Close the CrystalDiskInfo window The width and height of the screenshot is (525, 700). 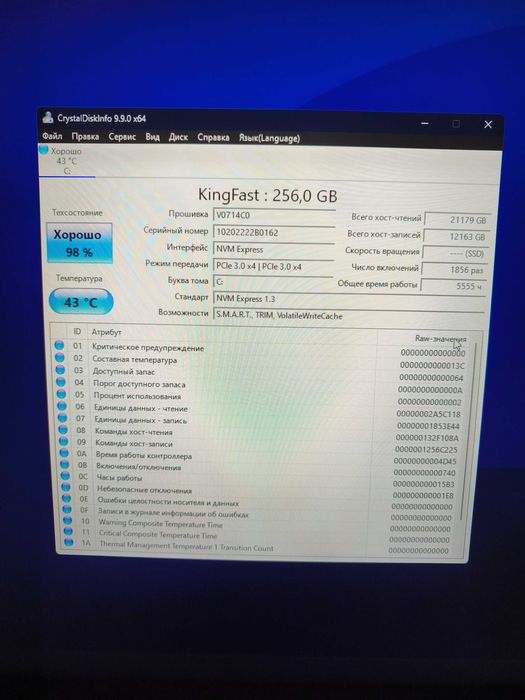click(488, 125)
